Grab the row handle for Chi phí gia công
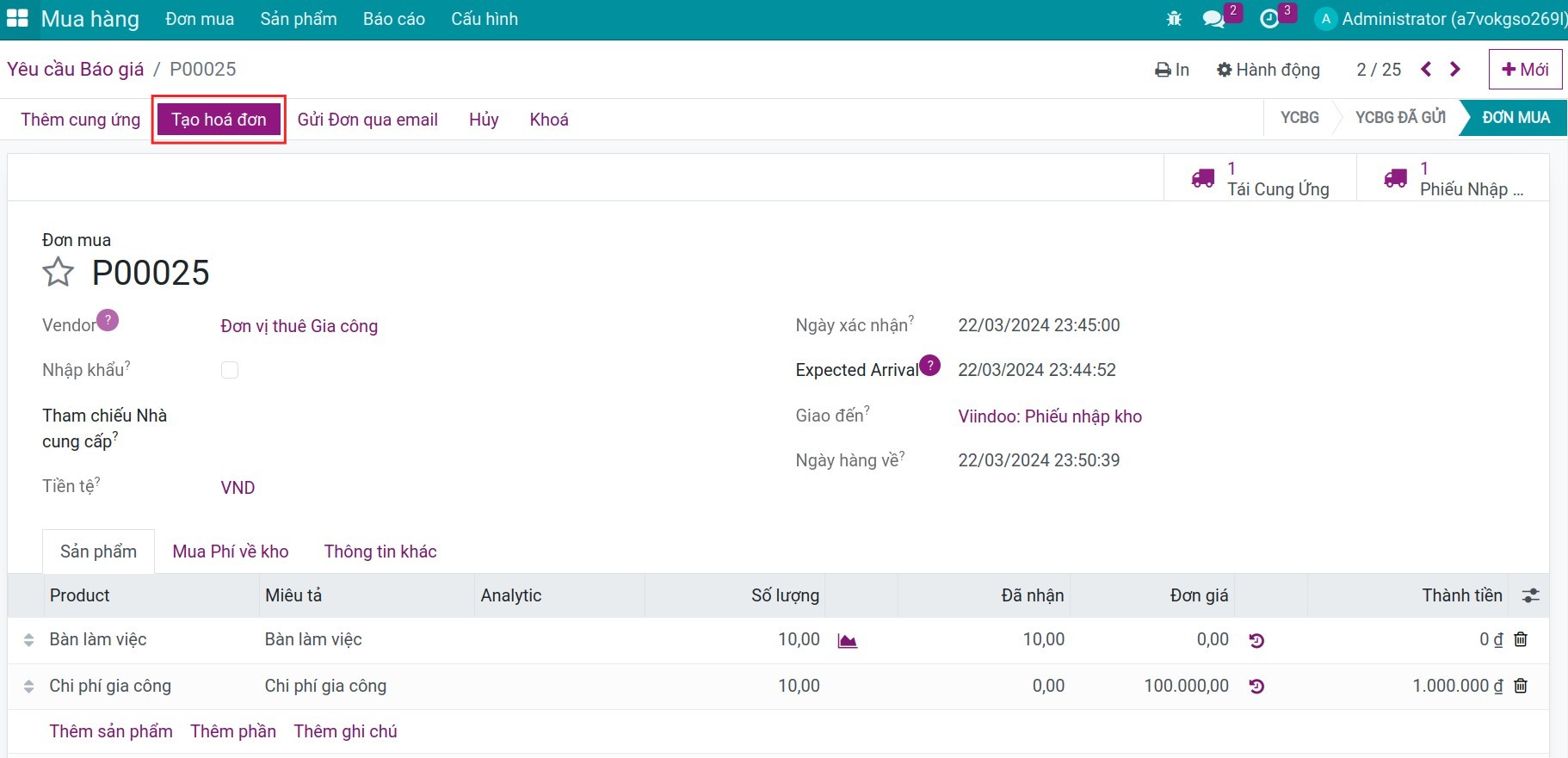This screenshot has width=1568, height=758. [x=28, y=687]
